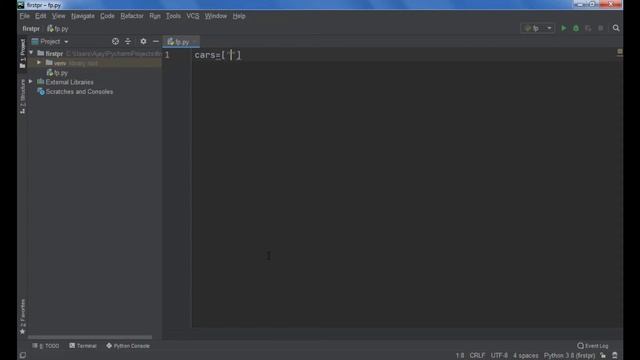Open Search Everywhere magnifier icon
This screenshot has width=640, height=360.
[x=616, y=28]
